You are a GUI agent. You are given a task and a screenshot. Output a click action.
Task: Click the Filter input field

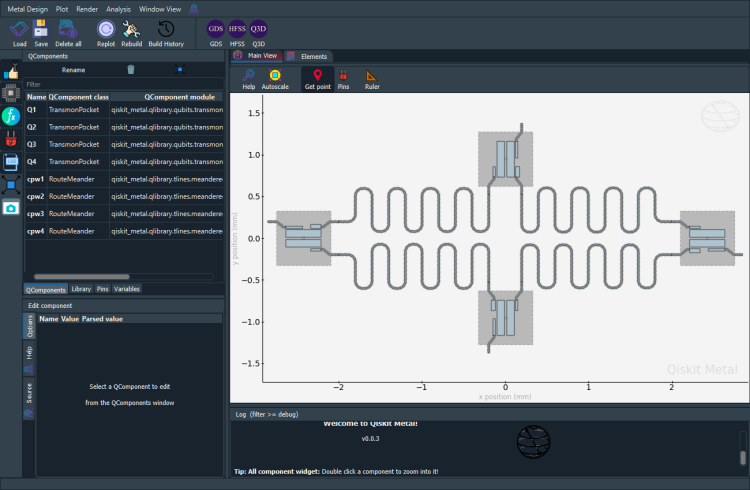pos(123,84)
